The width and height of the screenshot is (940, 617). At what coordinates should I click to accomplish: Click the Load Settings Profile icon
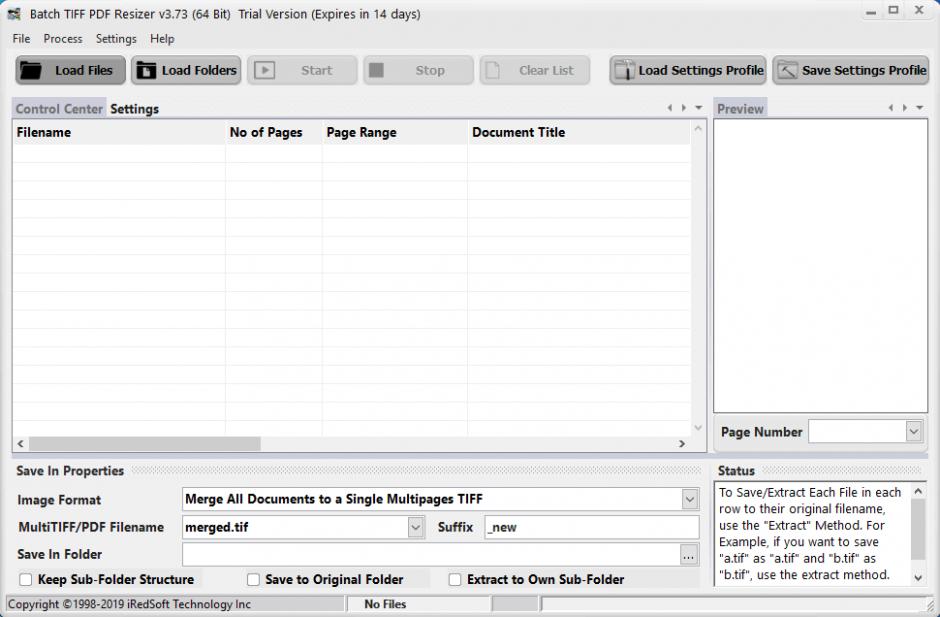pyautogui.click(x=624, y=70)
